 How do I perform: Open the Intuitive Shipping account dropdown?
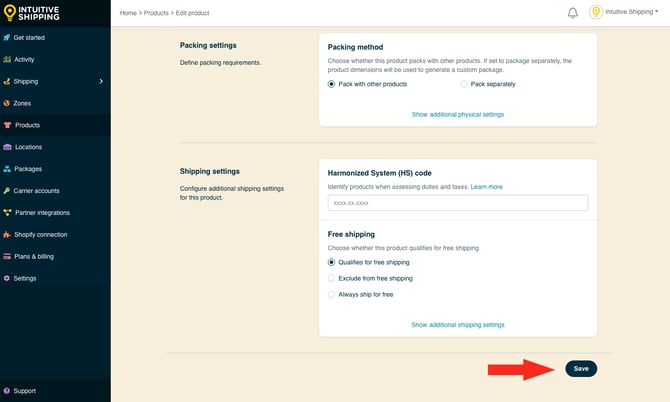[x=624, y=13]
